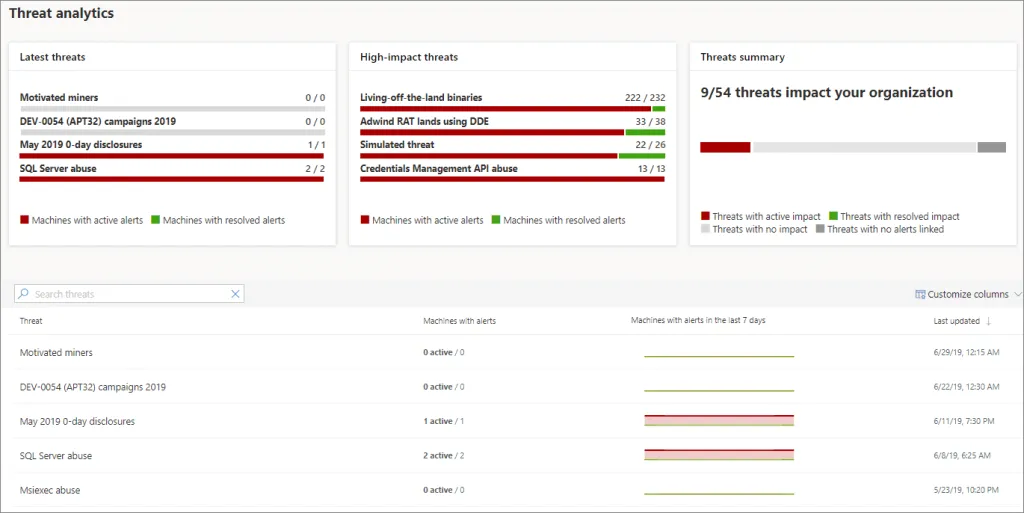Screen dimensions: 1024x513
Task: Click the search magnifier icon
Action: tap(24, 294)
